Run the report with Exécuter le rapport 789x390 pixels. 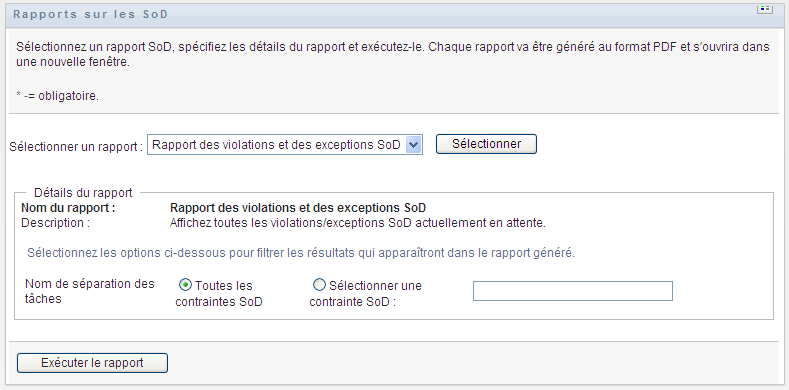tap(92, 363)
